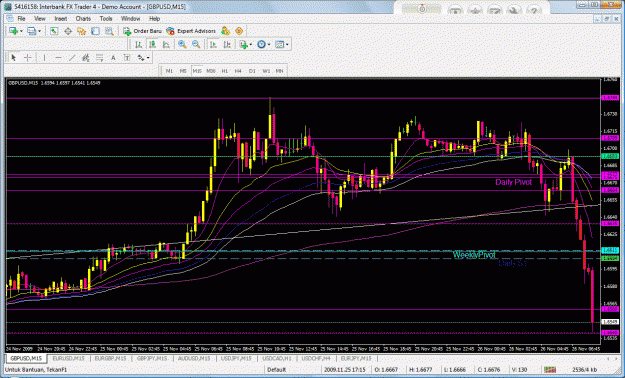Zoom in on the chart
The width and height of the screenshot is (625, 378).
(182, 45)
